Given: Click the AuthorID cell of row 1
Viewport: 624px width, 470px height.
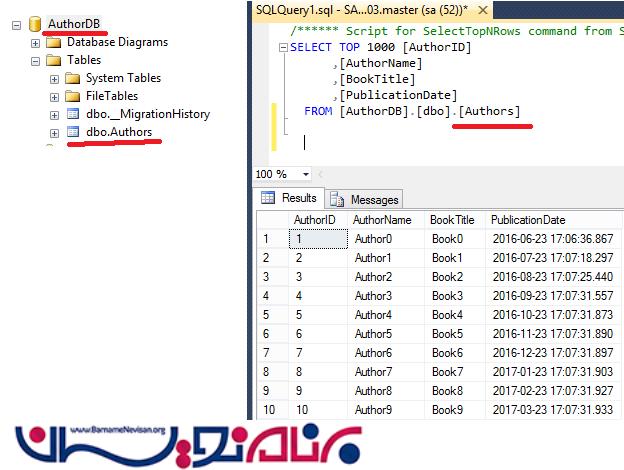Looking at the screenshot, I should tap(318, 239).
